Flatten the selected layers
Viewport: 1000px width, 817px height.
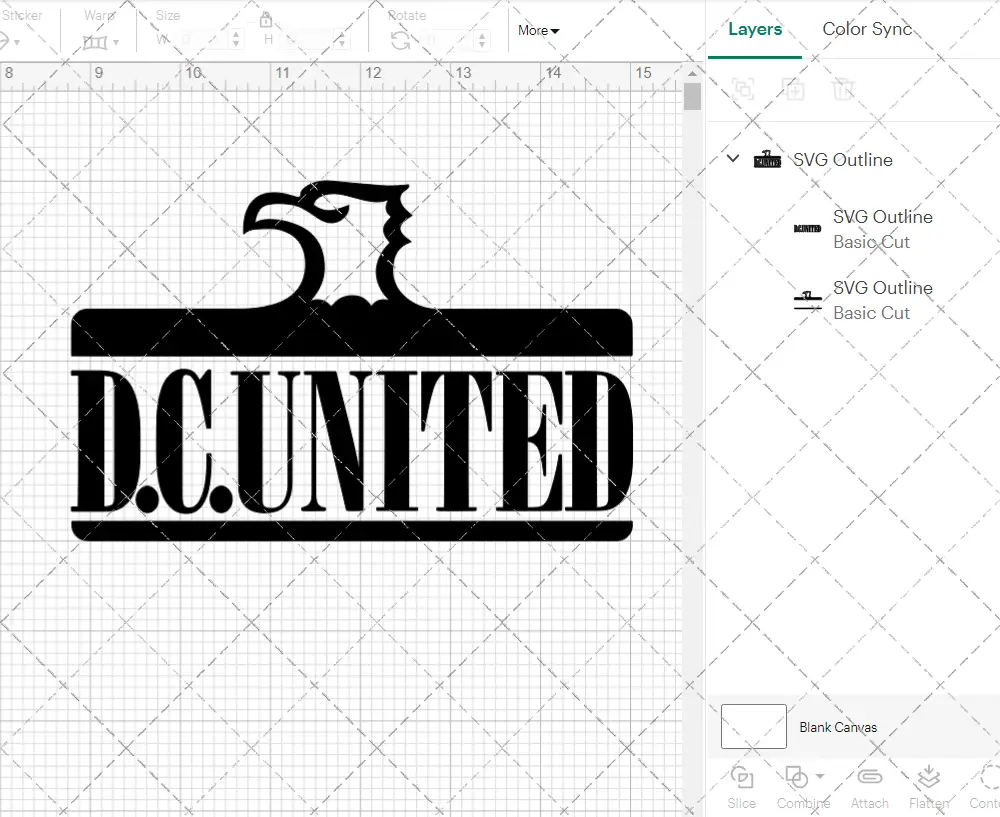(x=928, y=785)
